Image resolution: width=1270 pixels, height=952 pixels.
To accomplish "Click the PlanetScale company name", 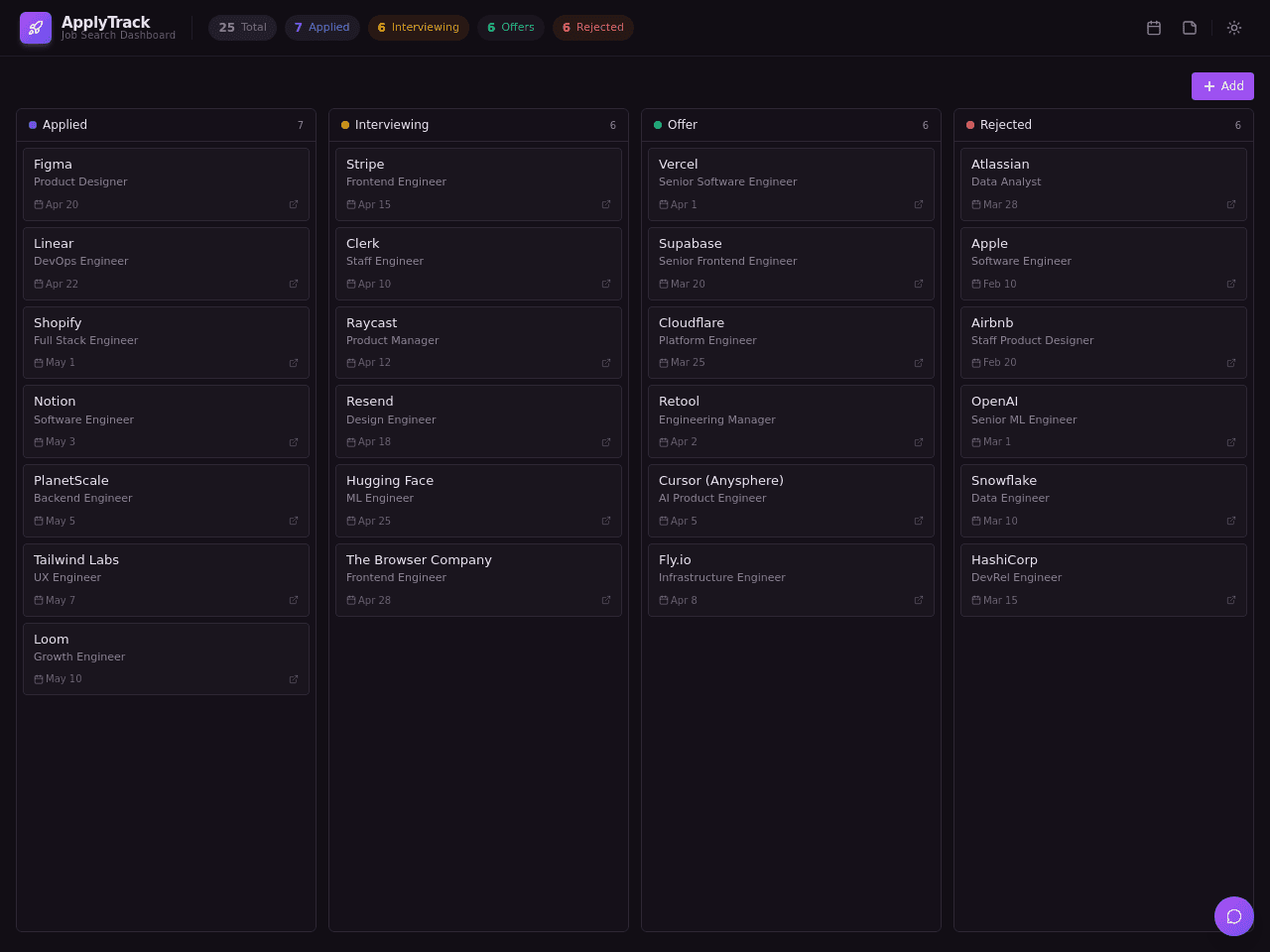I will click(x=71, y=481).
